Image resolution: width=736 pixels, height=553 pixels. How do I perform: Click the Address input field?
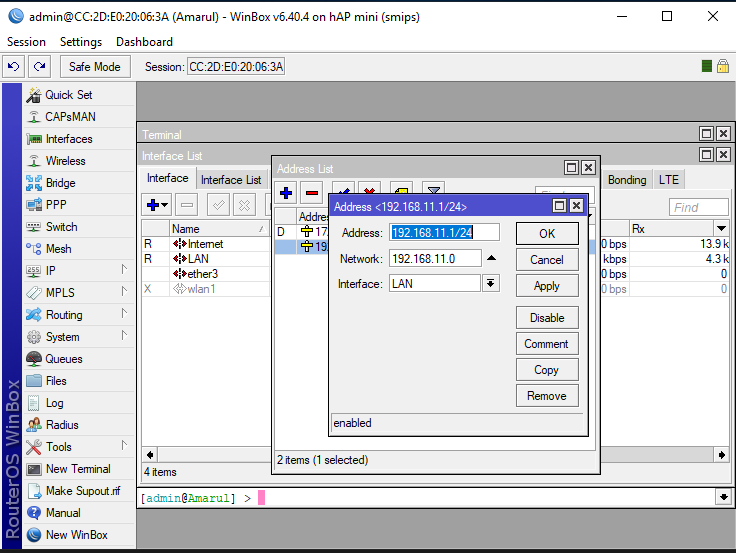tap(444, 233)
